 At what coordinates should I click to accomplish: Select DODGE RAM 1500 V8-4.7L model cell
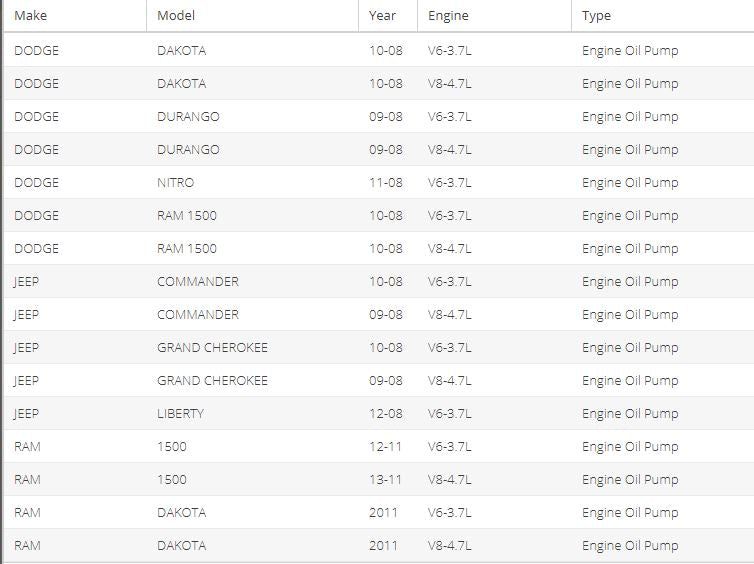[x=187, y=249]
